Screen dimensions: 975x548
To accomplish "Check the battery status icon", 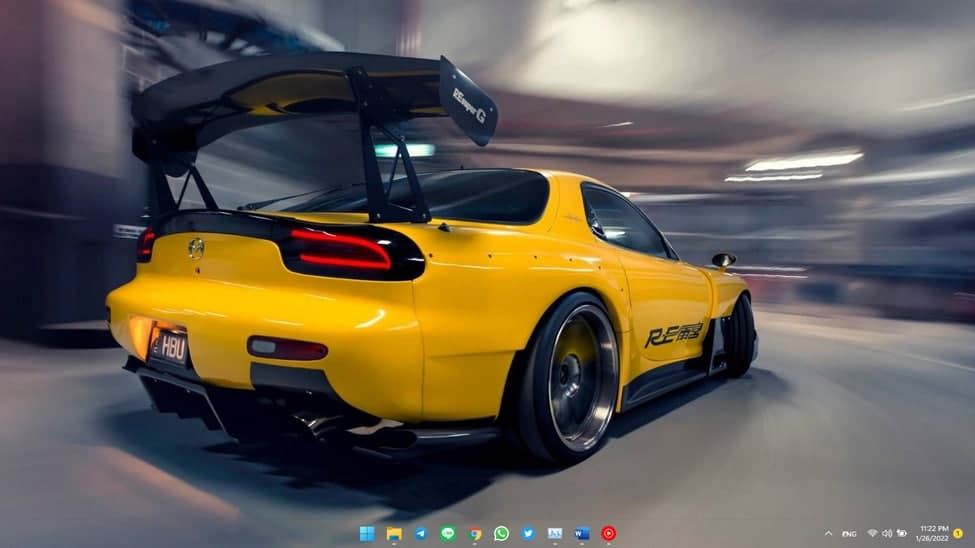I will click(902, 533).
